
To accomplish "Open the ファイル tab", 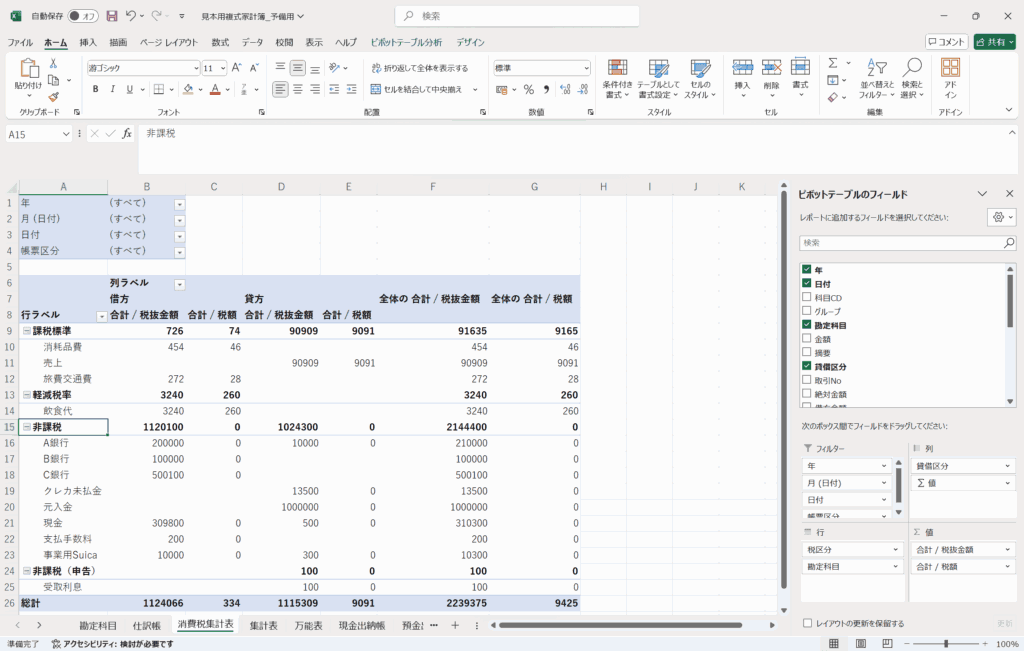I will [x=20, y=42].
